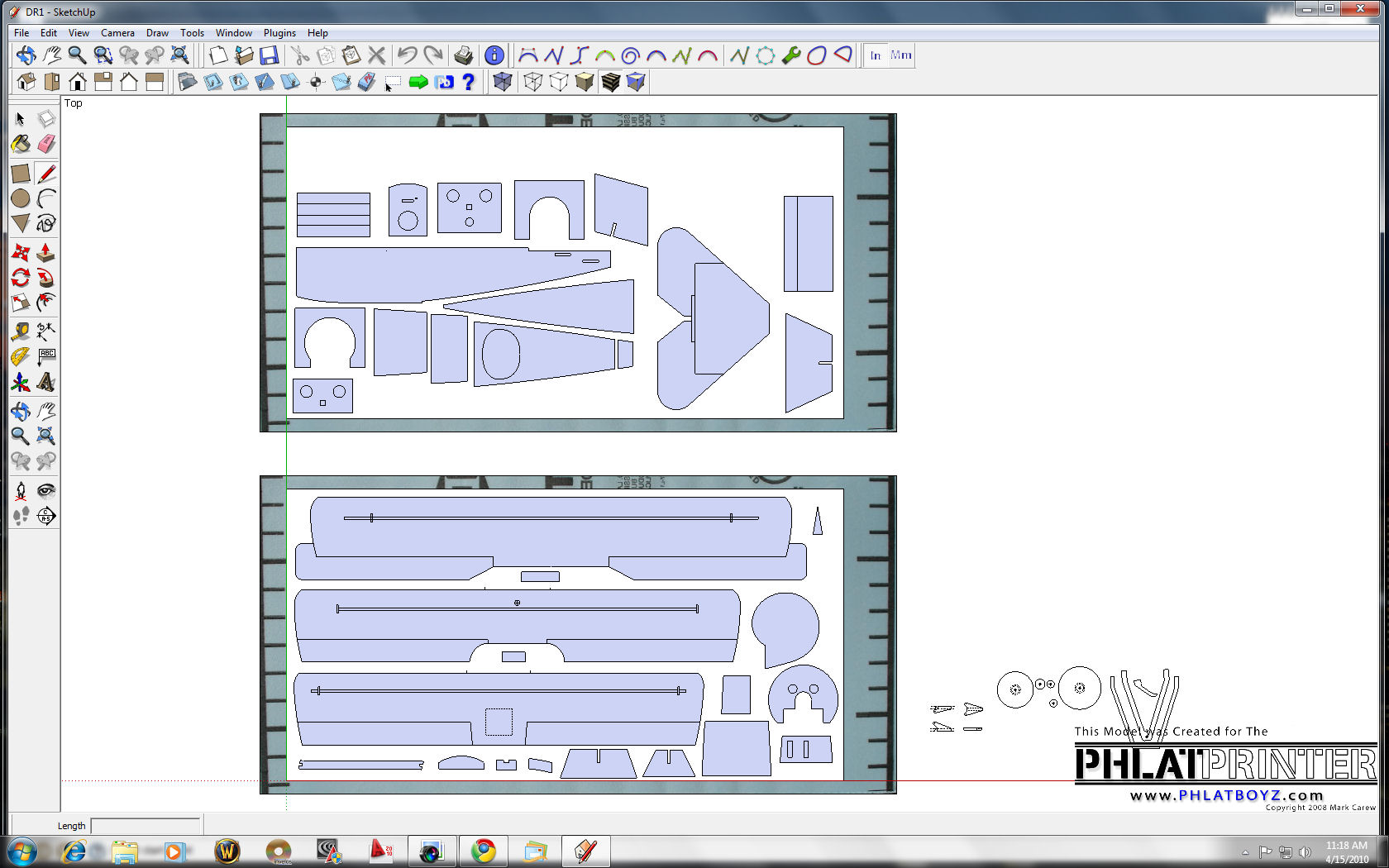Open the Camera menu

tap(117, 33)
